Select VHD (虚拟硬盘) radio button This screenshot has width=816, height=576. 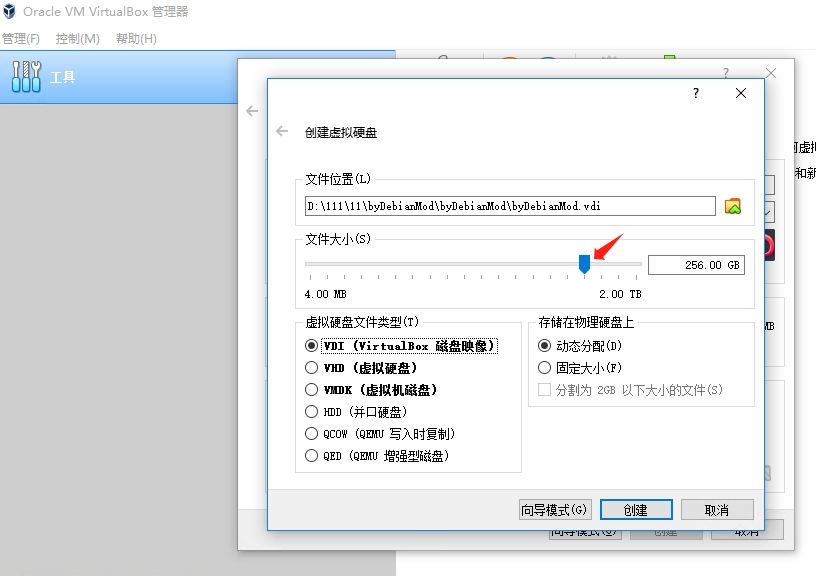click(x=311, y=368)
